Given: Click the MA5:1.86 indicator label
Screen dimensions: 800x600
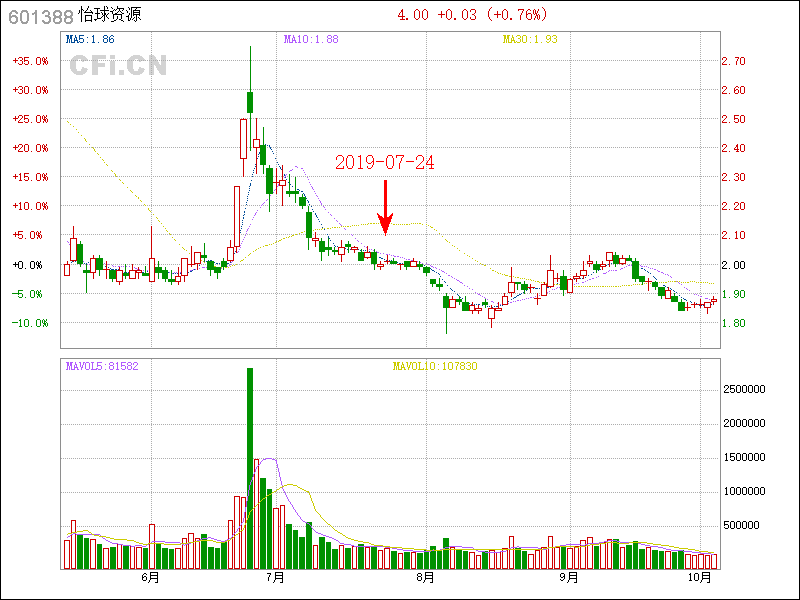Looking at the screenshot, I should (90, 40).
